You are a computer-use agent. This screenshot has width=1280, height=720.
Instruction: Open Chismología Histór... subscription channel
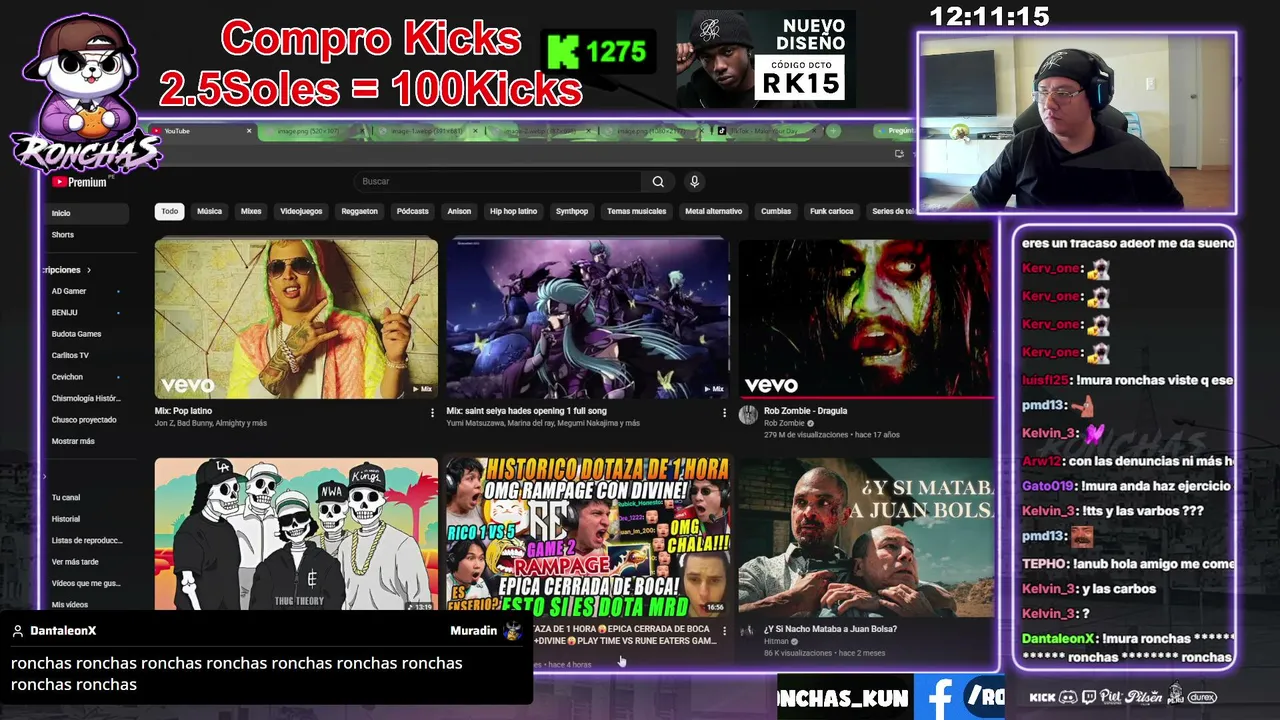coord(86,398)
